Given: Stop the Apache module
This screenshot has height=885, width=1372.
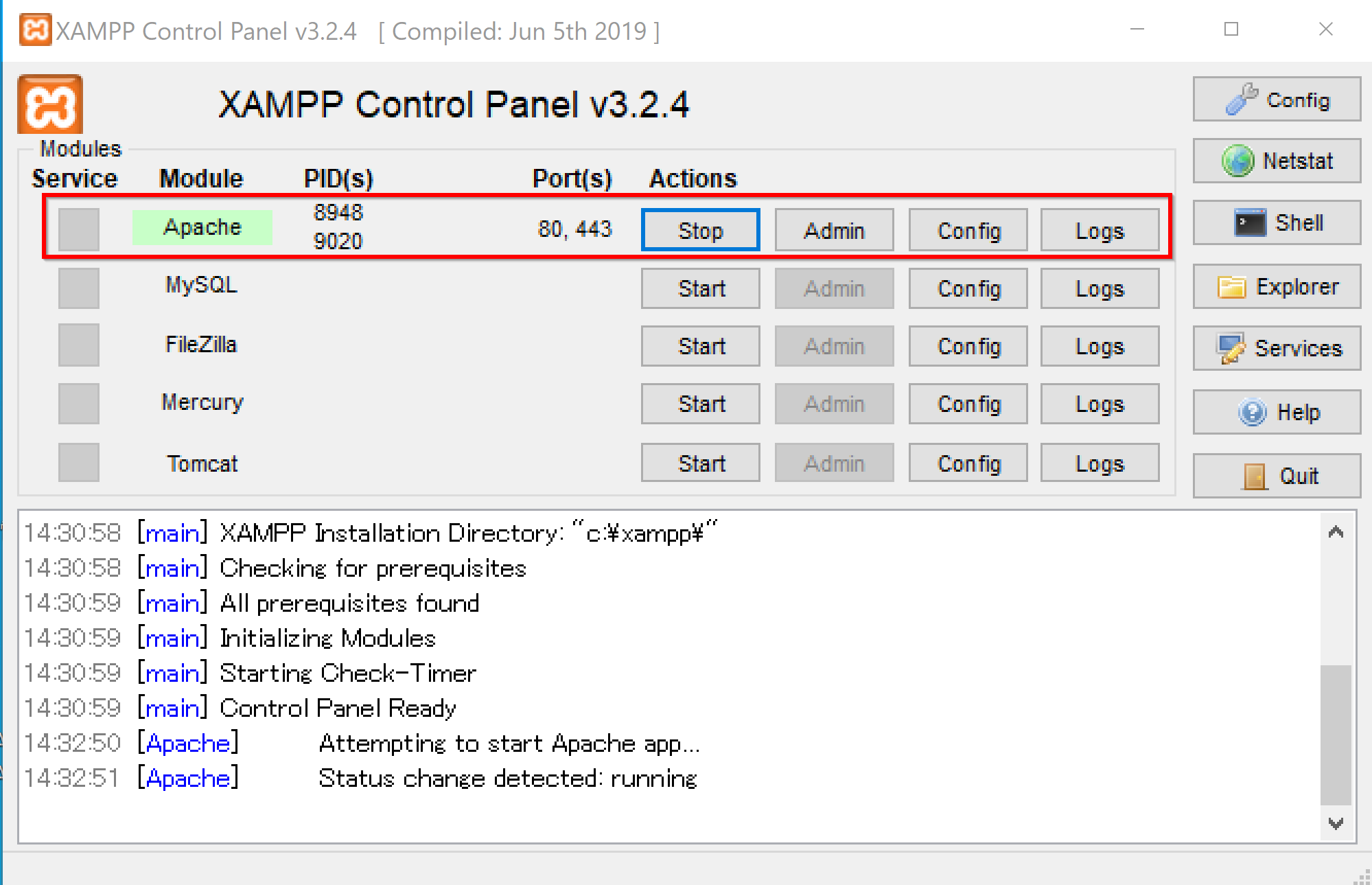Looking at the screenshot, I should (x=701, y=230).
